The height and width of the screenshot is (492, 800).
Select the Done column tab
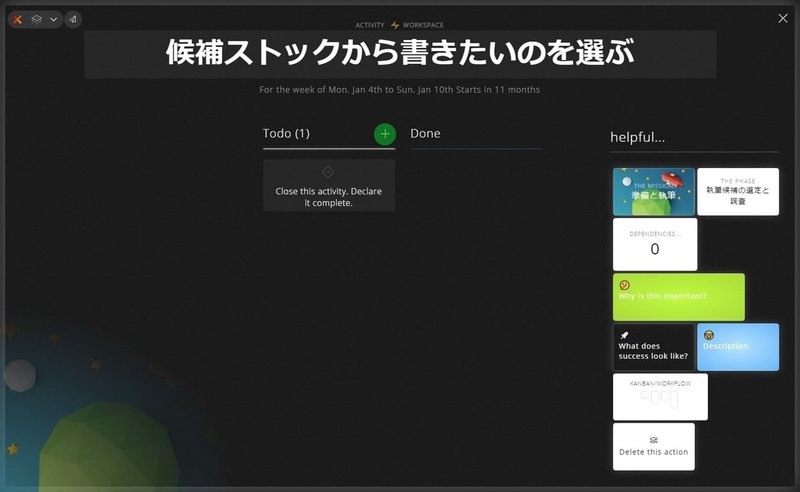(x=425, y=134)
